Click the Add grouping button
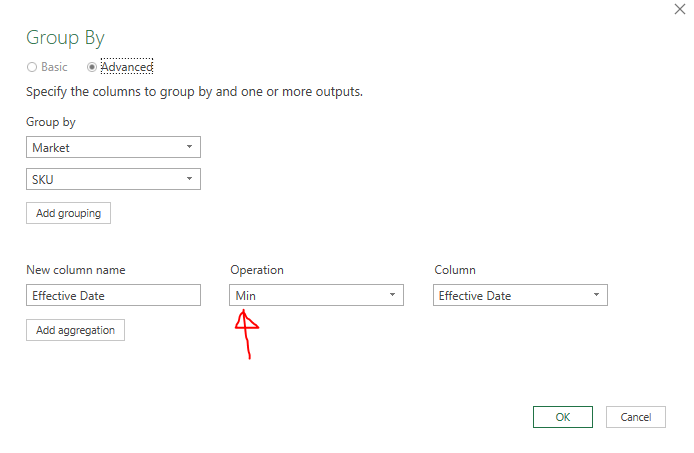This screenshot has width=694, height=453. pyautogui.click(x=68, y=213)
